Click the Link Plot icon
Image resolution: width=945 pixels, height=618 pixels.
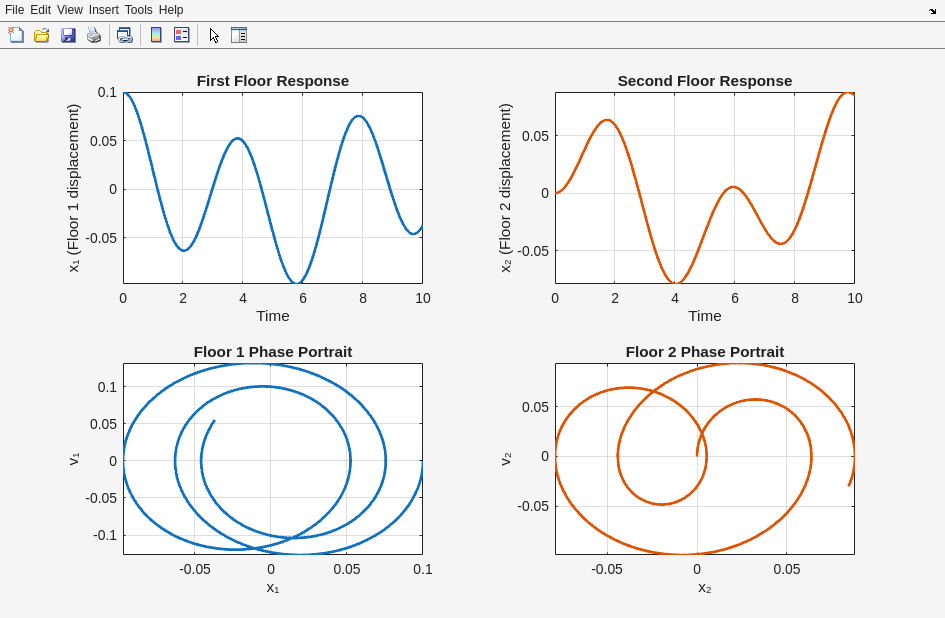point(124,35)
